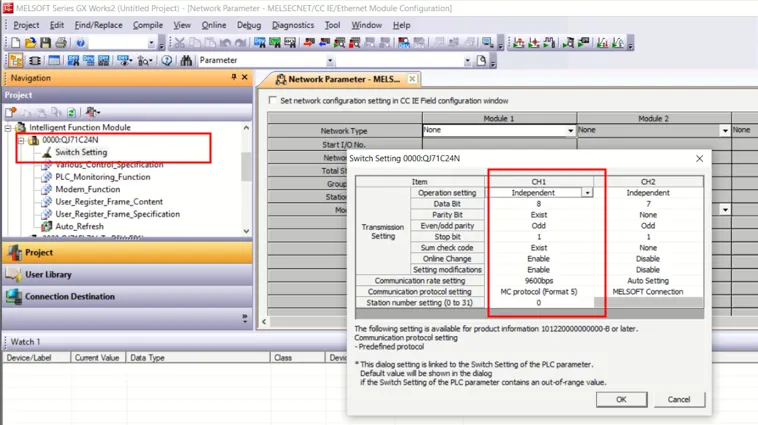This screenshot has width=758, height=425.
Task: Open the Project pane filter icon dropdown
Action: 92,112
